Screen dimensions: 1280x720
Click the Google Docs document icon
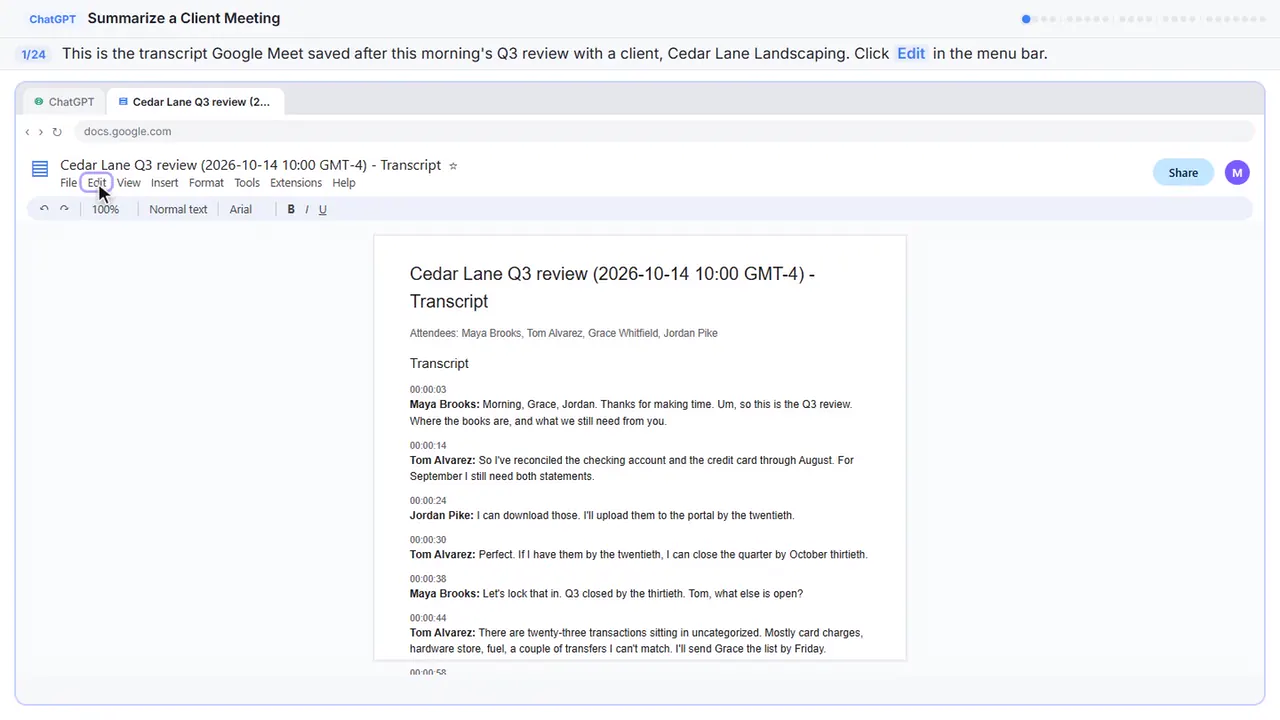pyautogui.click(x=40, y=169)
